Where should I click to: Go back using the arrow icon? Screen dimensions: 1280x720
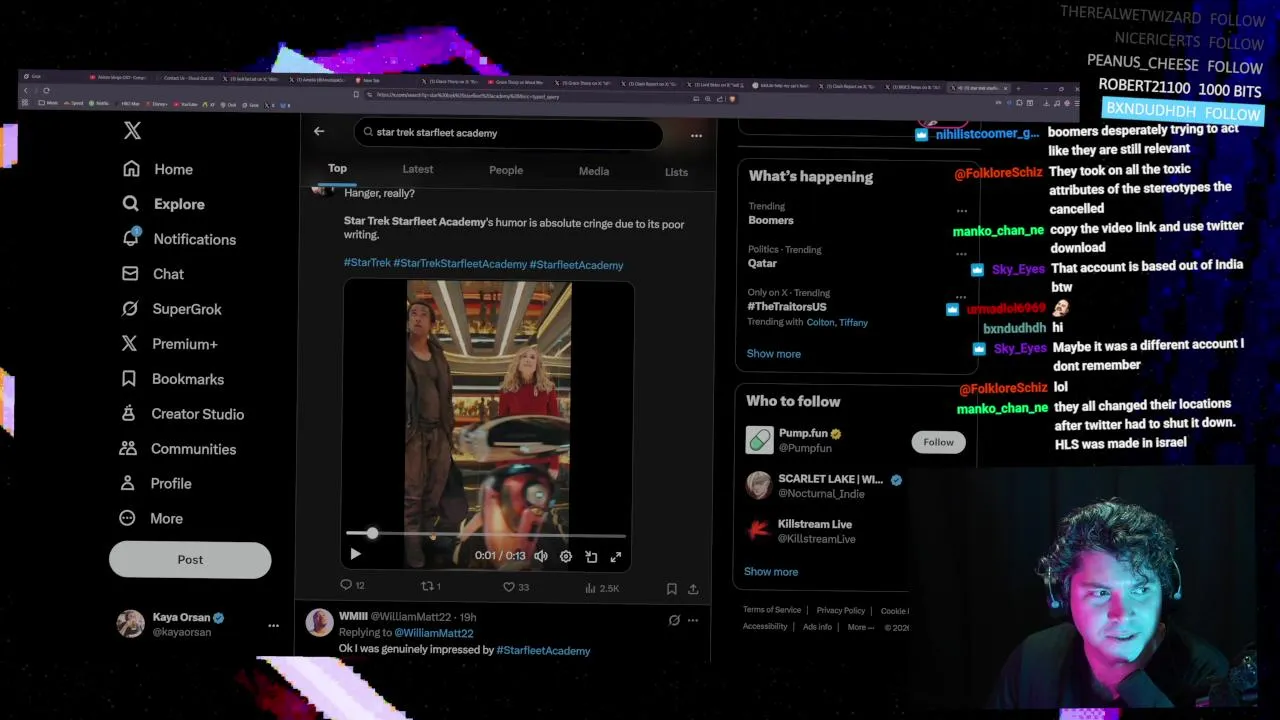319,131
